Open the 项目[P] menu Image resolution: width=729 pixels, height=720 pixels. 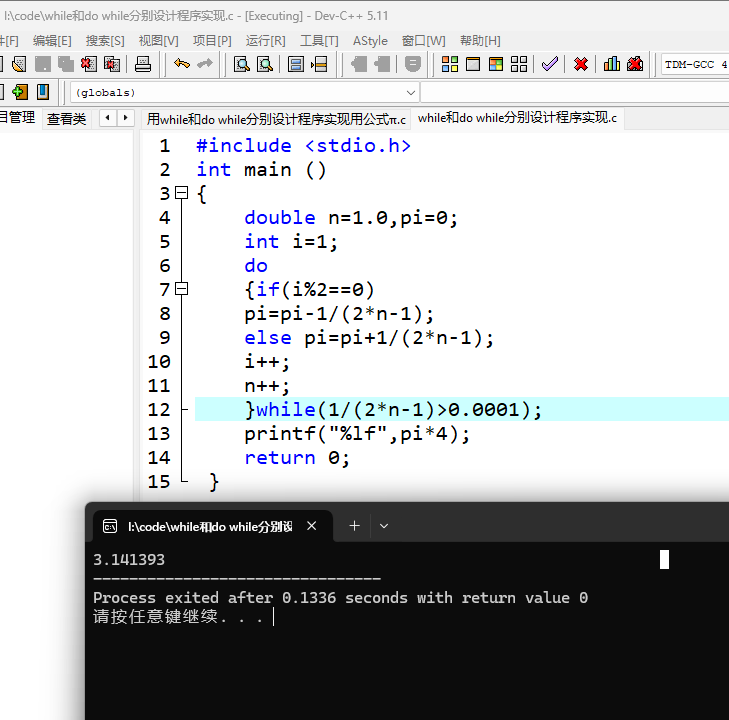point(212,41)
